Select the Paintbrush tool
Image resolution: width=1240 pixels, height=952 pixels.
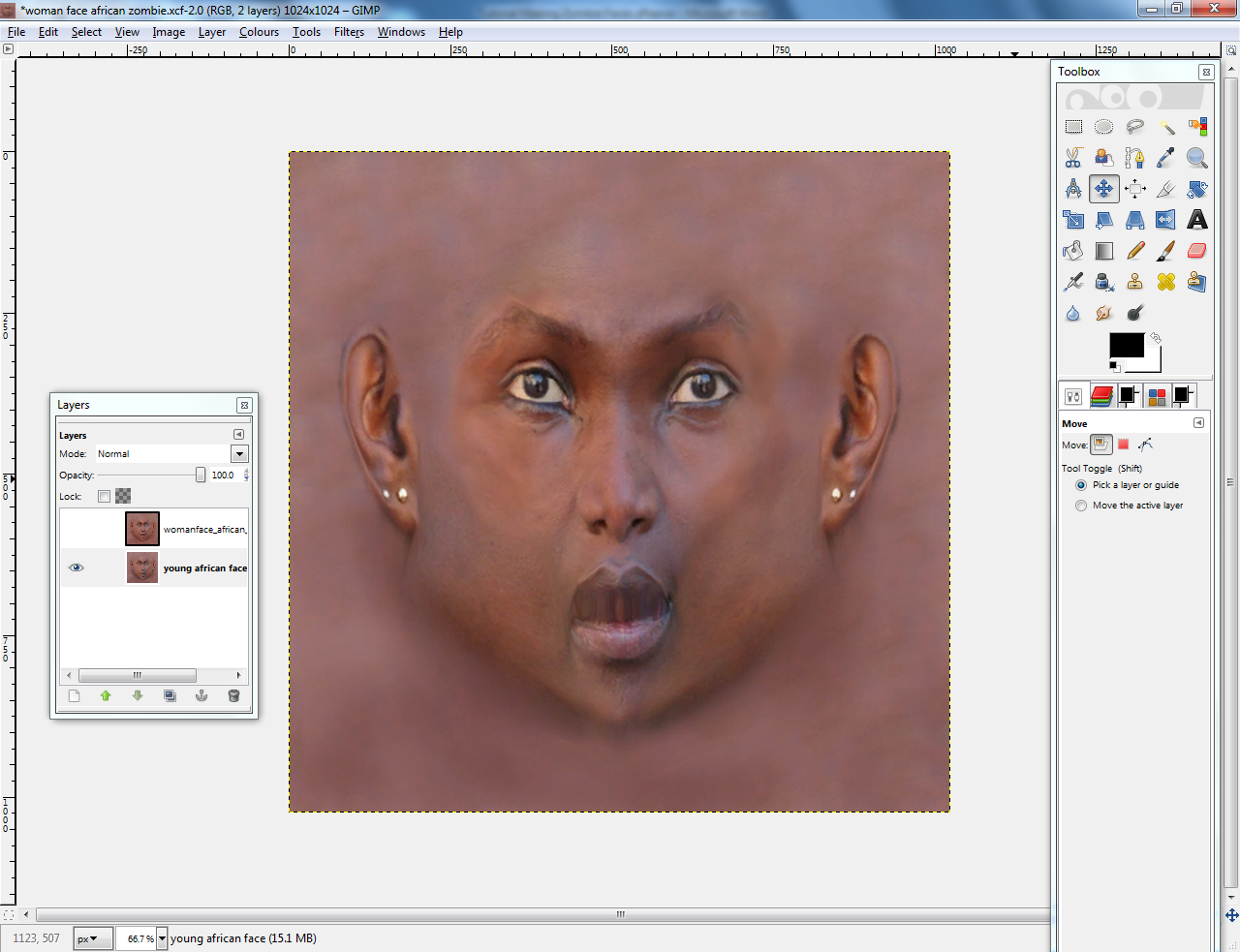coord(1166,251)
